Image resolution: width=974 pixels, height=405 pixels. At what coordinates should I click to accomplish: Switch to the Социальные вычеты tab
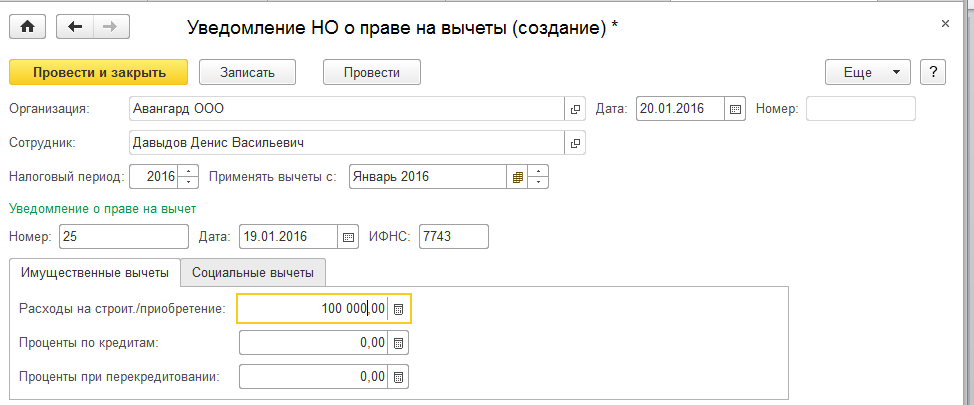[x=253, y=272]
